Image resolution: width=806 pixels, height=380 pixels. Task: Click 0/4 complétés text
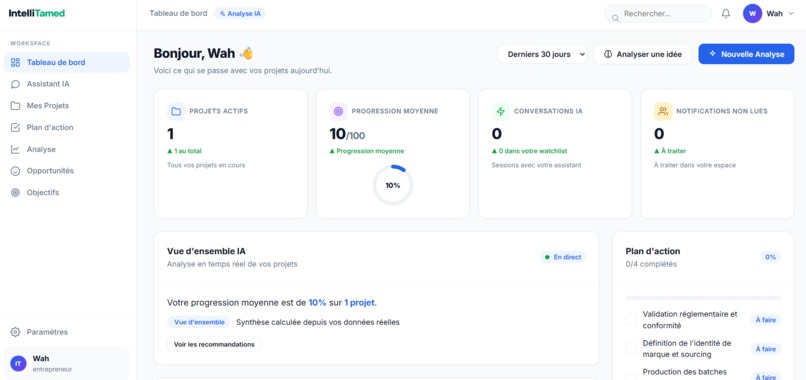651,264
